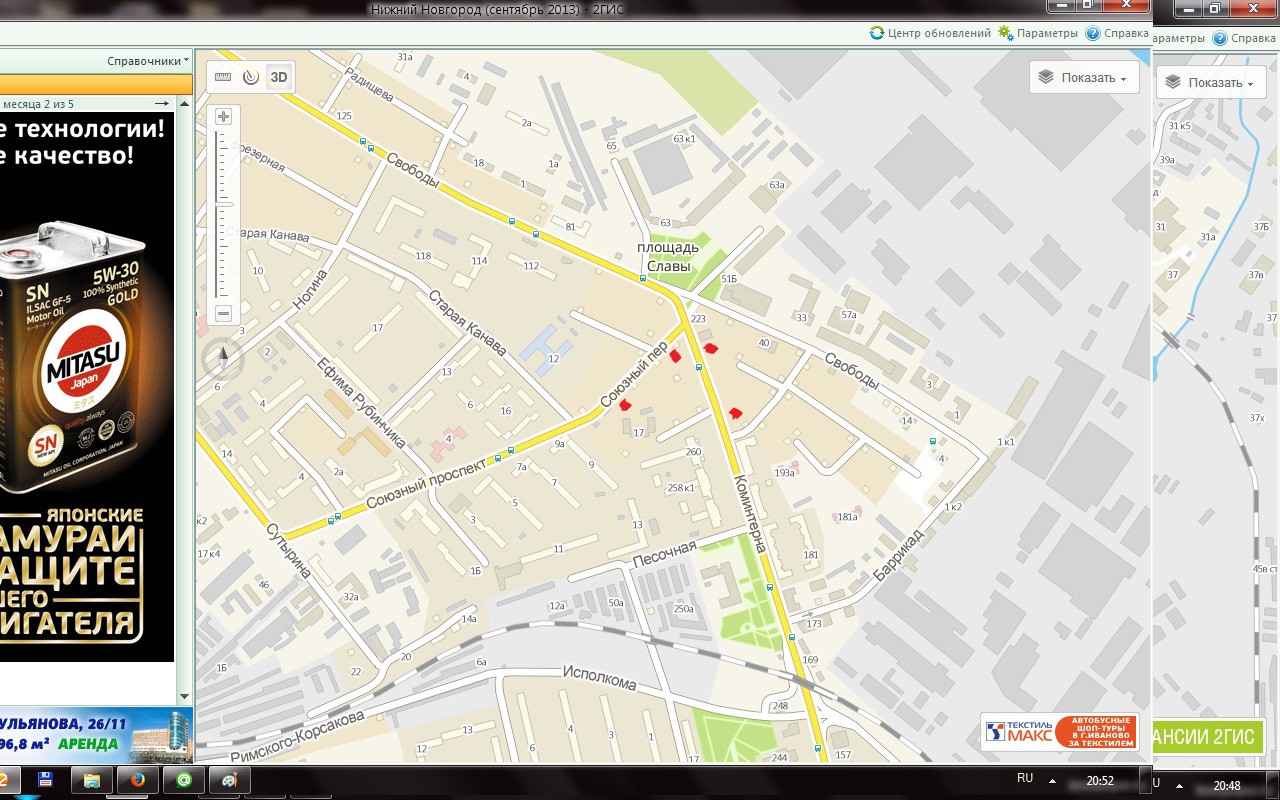The width and height of the screenshot is (1280, 800).
Task: Open the Ульянова 26/11 rental banner
Action: (x=88, y=735)
